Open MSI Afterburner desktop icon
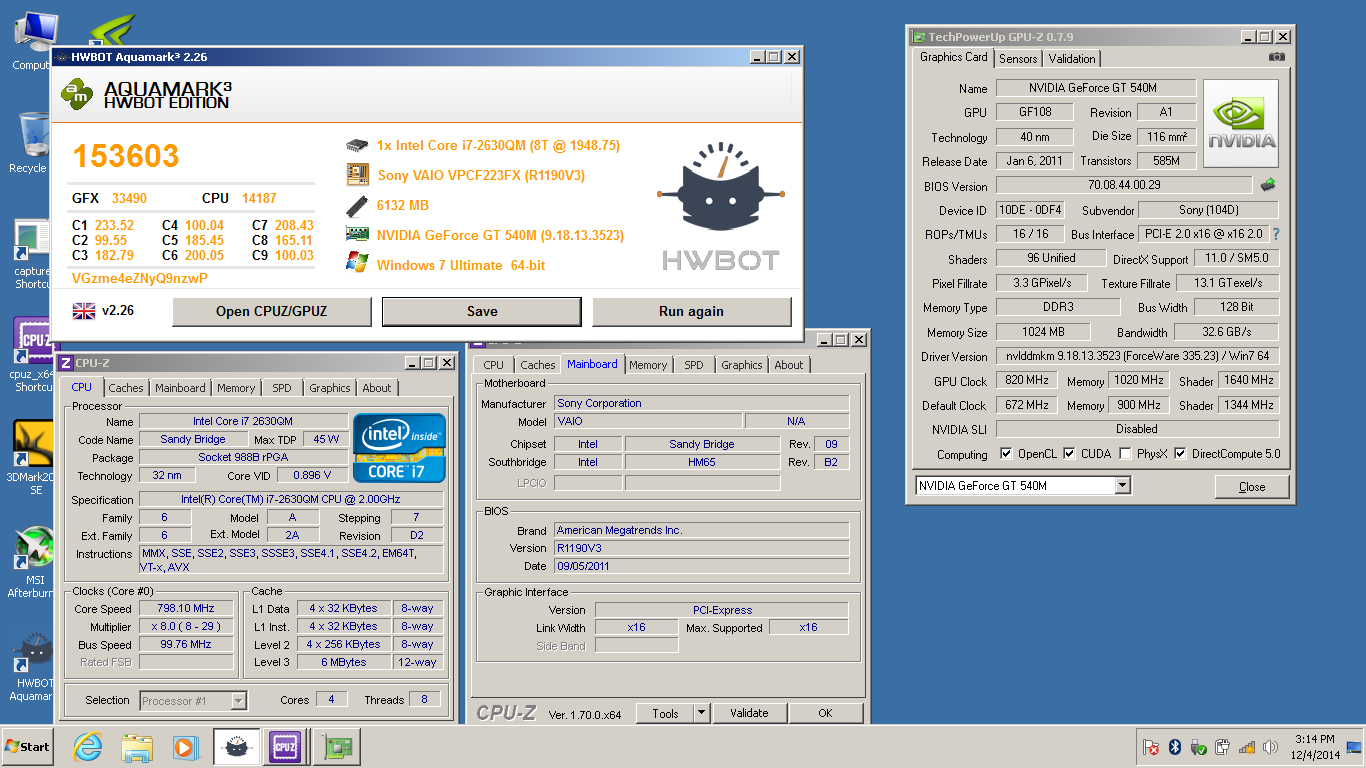Screen dimensions: 1366x768 tap(33, 561)
